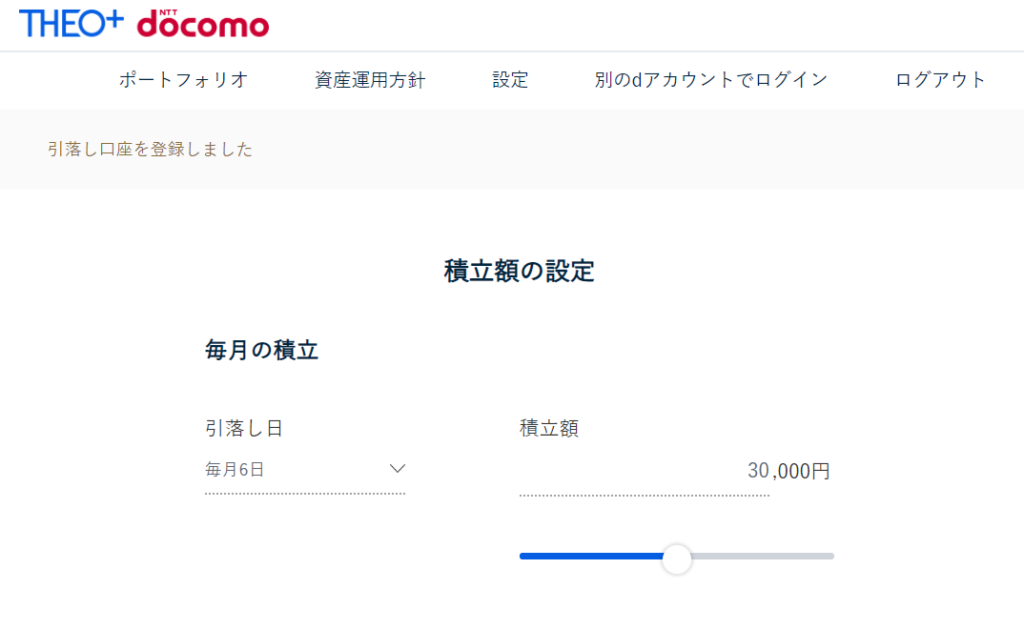Open the ポートフォリオ menu item
Viewport: 1024px width, 630px height.
click(x=184, y=80)
